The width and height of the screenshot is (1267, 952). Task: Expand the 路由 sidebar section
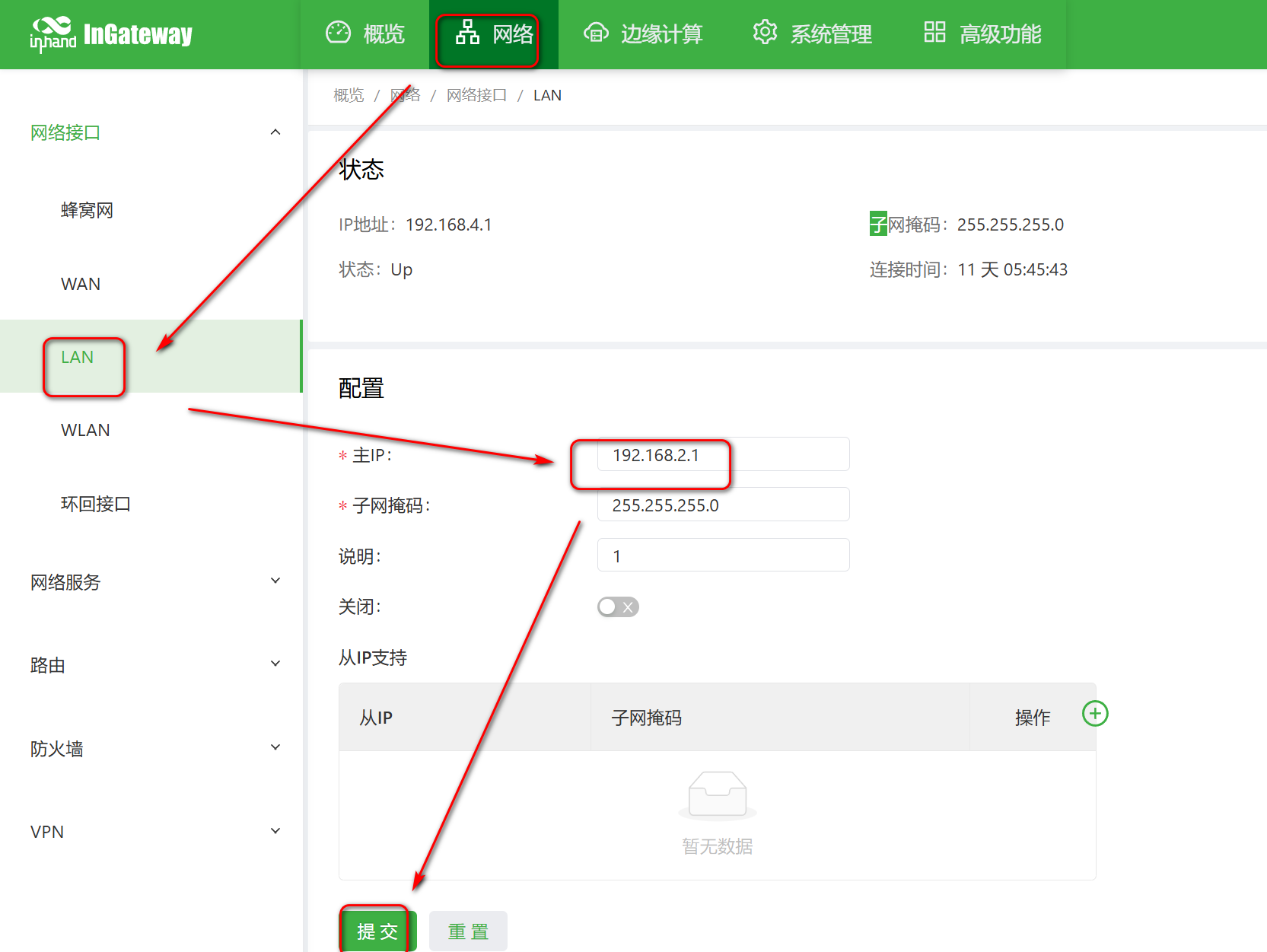[275, 664]
